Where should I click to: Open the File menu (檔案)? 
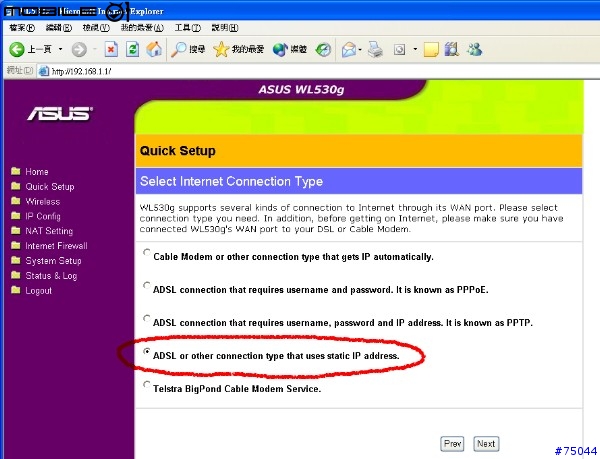point(22,28)
